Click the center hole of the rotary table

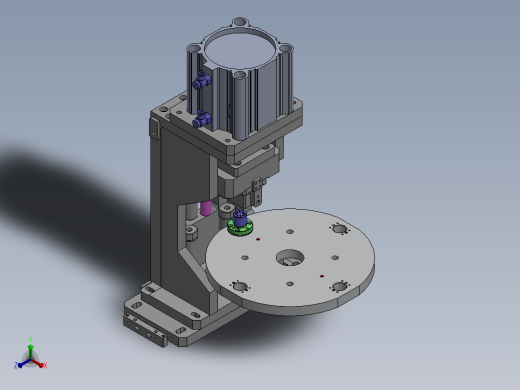click(290, 257)
